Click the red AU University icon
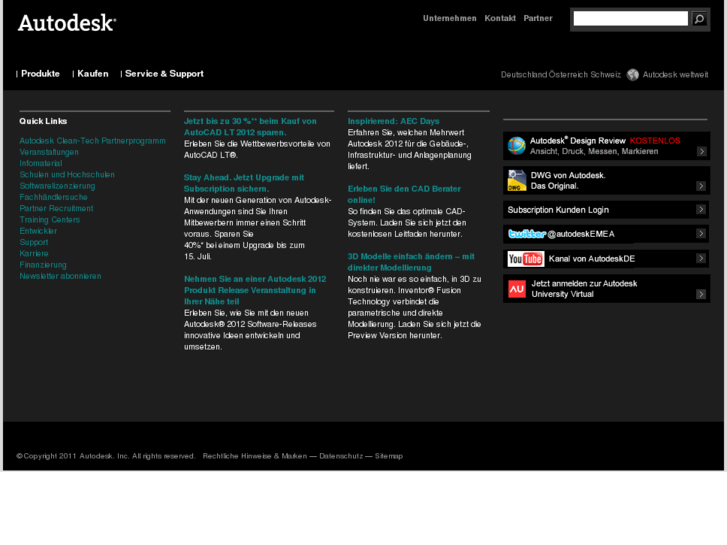 [517, 289]
